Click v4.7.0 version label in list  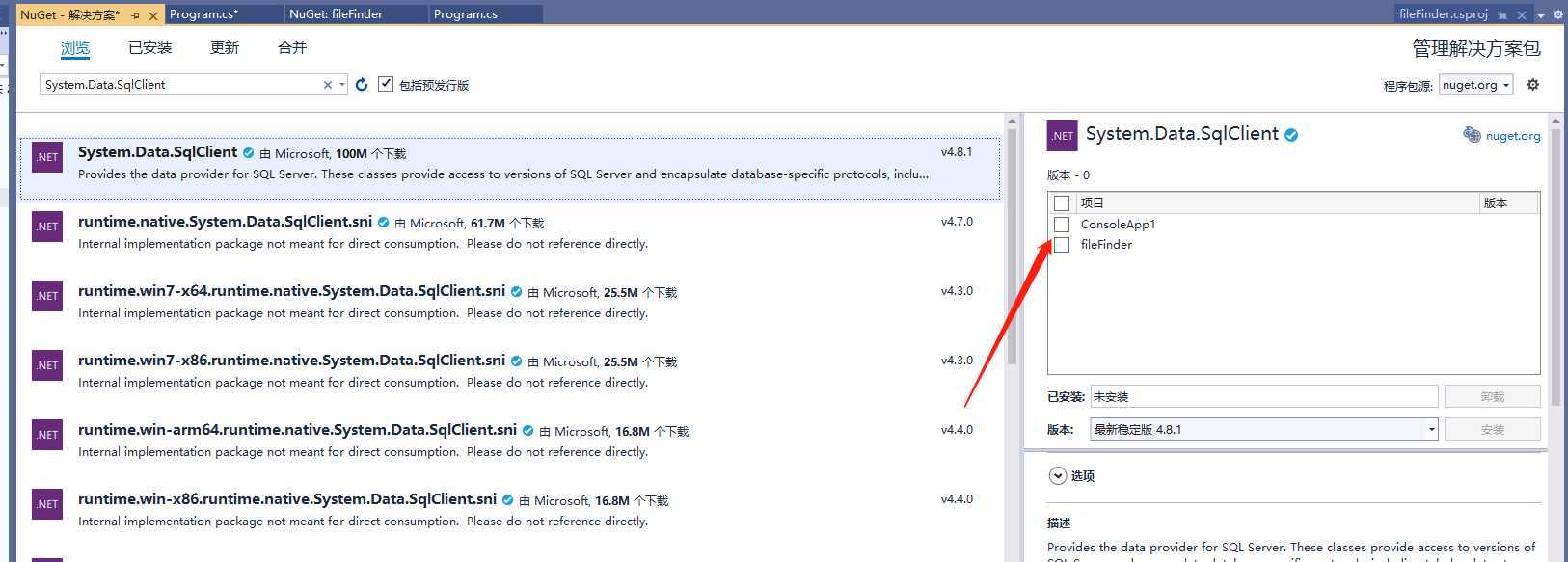pos(957,222)
